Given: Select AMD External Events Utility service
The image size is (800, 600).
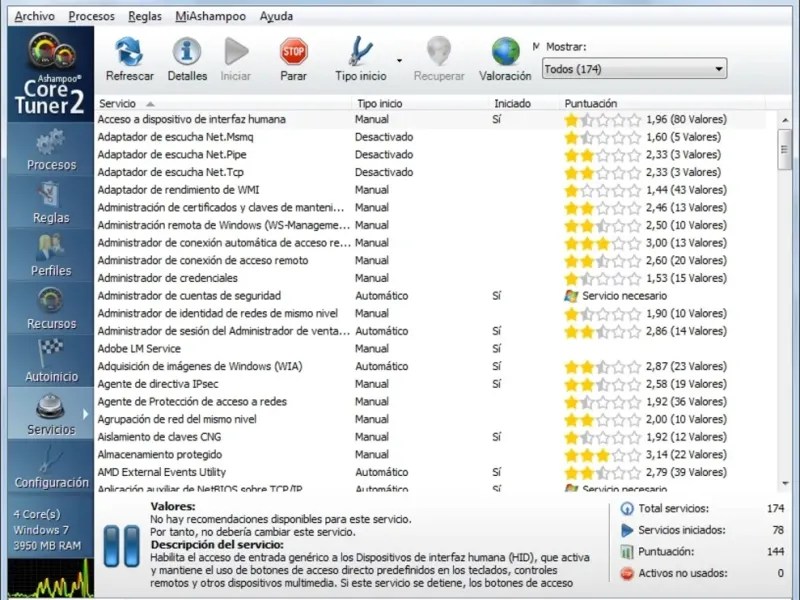Looking at the screenshot, I should (x=431, y=472).
